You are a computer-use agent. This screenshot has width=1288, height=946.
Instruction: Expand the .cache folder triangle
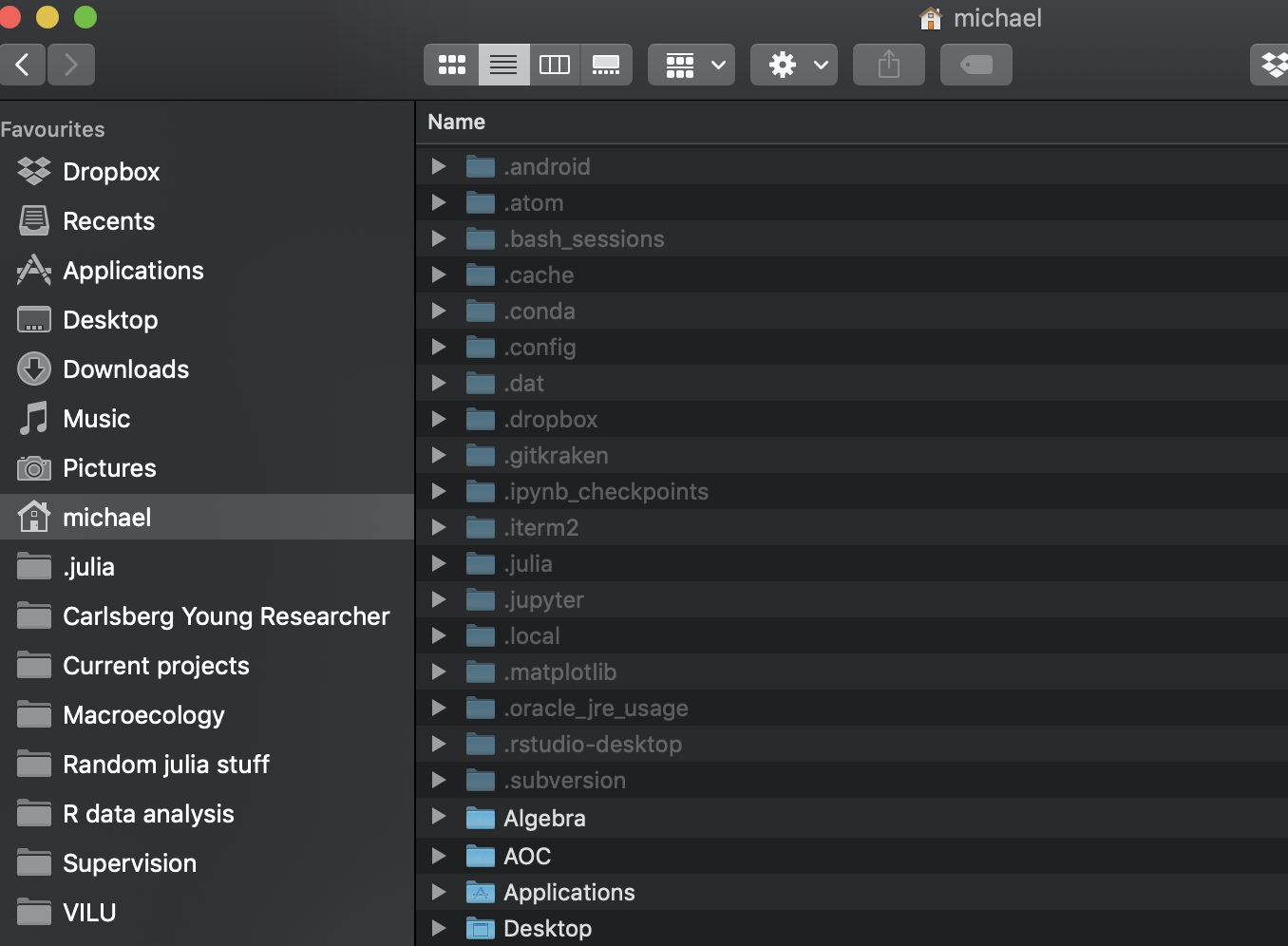[x=439, y=274]
